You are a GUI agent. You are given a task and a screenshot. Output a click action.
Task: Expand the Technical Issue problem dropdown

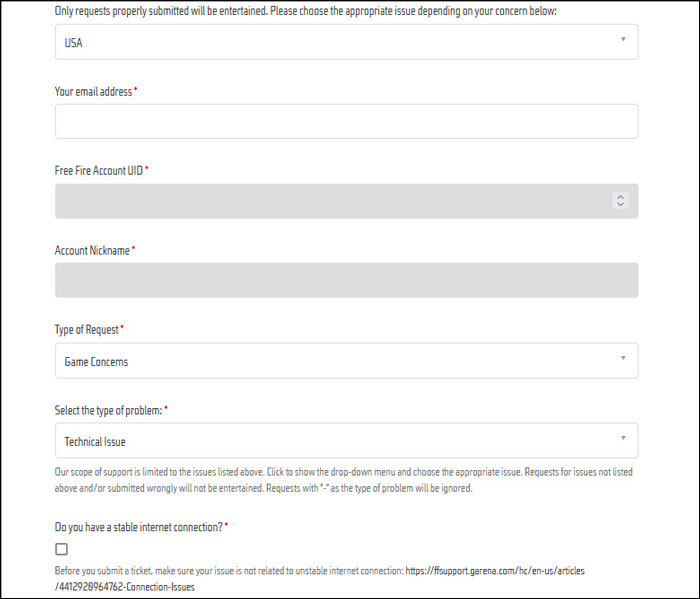tap(346, 441)
